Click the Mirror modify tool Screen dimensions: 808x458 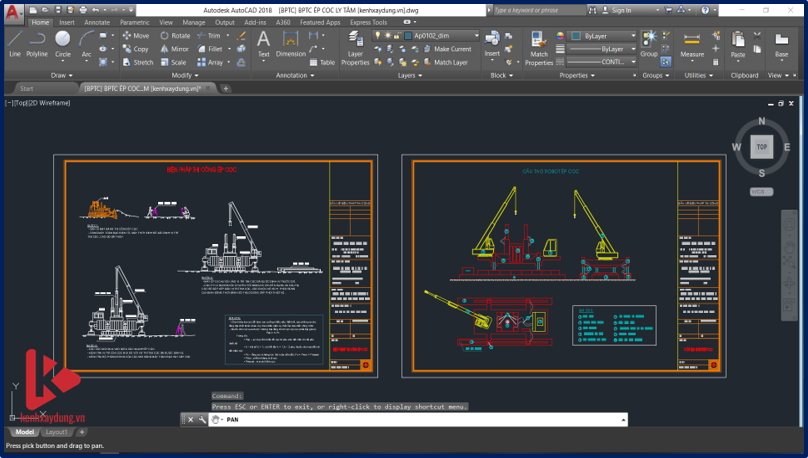(174, 48)
